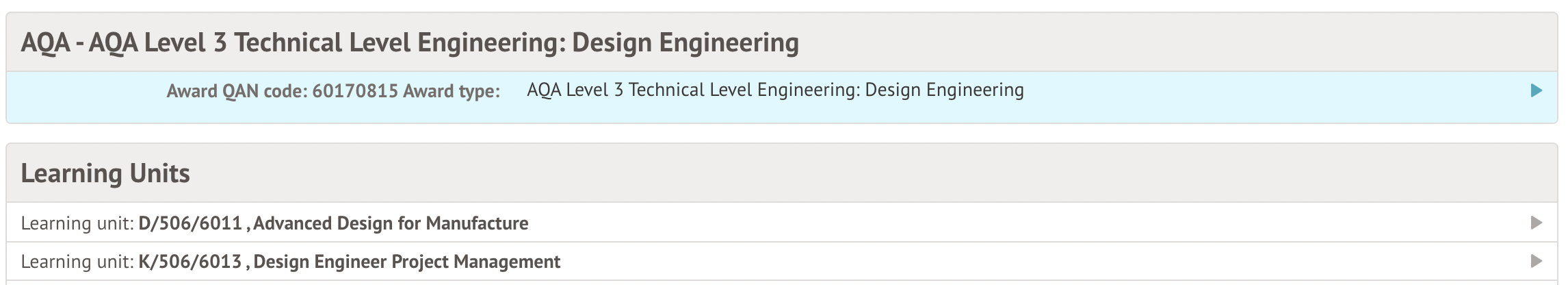This screenshot has height=285, width=1568.
Task: Select the Advanced Design for Manufacture title
Action: 391,223
